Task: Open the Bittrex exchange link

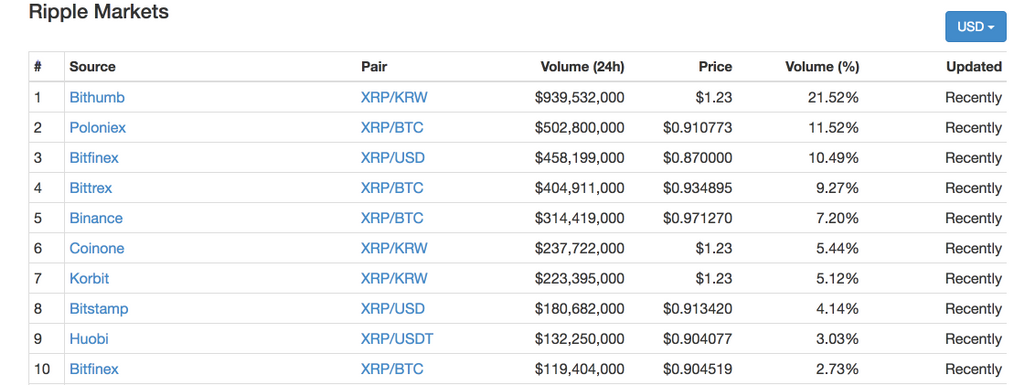Action: 91,188
